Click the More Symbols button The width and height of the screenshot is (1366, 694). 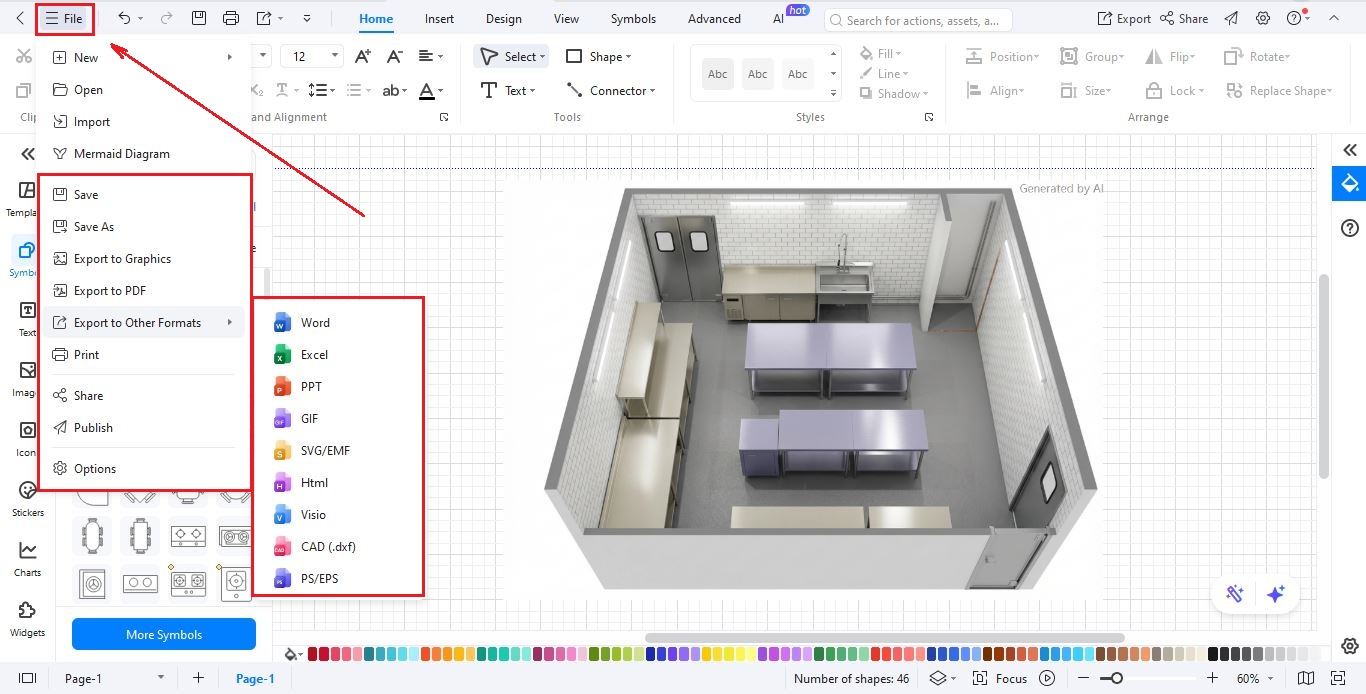click(x=164, y=634)
